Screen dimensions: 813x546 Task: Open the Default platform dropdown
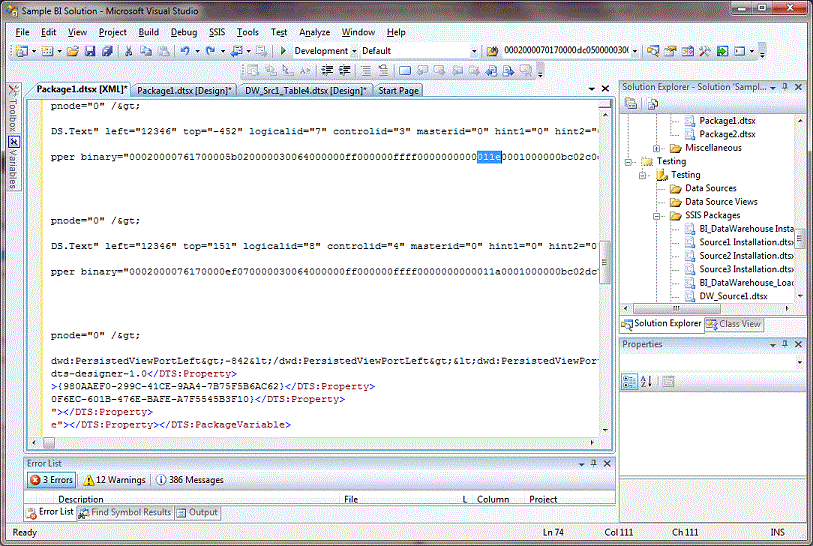[474, 51]
